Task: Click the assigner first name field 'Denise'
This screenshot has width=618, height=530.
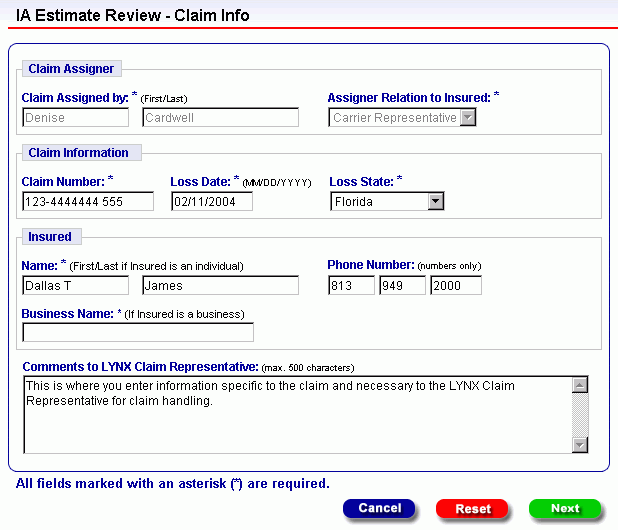Action: pyautogui.click(x=75, y=117)
